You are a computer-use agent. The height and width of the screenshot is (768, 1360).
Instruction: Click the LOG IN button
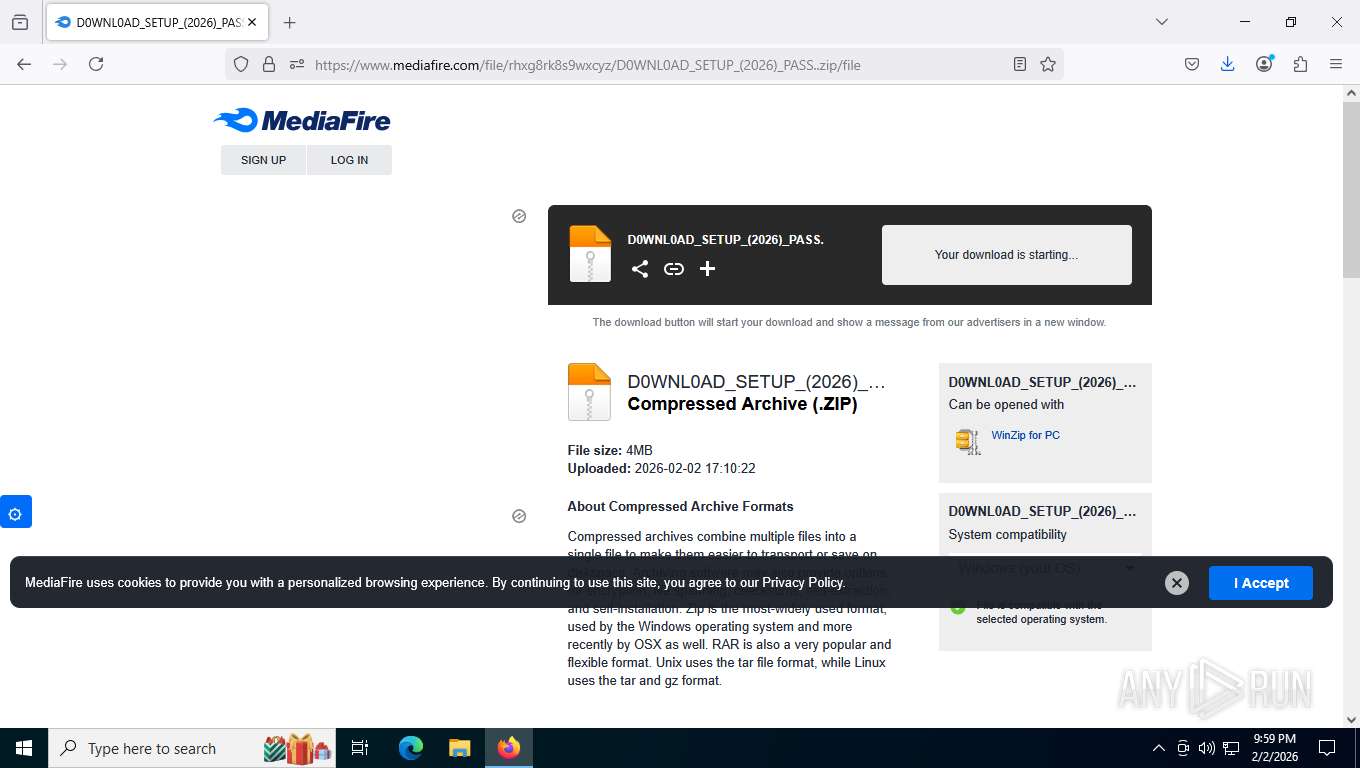349,160
